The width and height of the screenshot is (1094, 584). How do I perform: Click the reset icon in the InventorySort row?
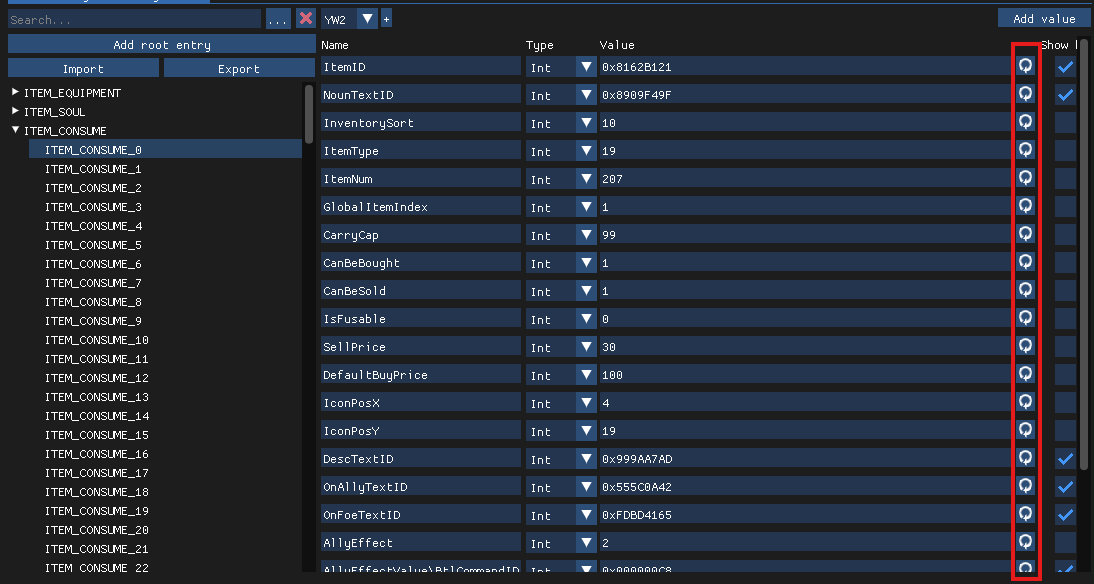pyautogui.click(x=1025, y=121)
